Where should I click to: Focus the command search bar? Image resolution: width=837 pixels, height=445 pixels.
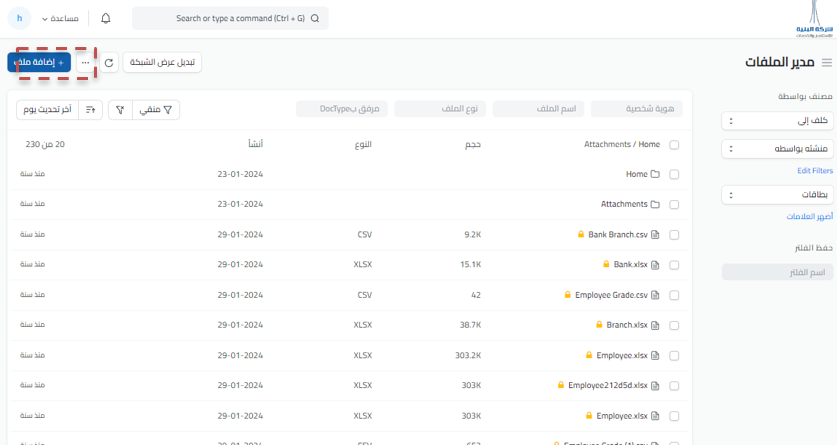tap(230, 18)
